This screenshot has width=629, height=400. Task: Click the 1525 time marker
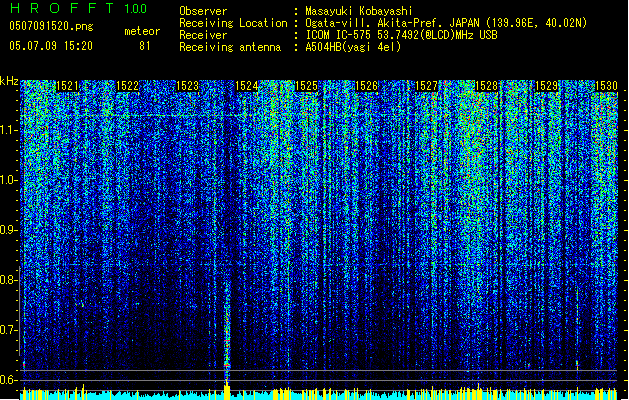click(x=306, y=86)
